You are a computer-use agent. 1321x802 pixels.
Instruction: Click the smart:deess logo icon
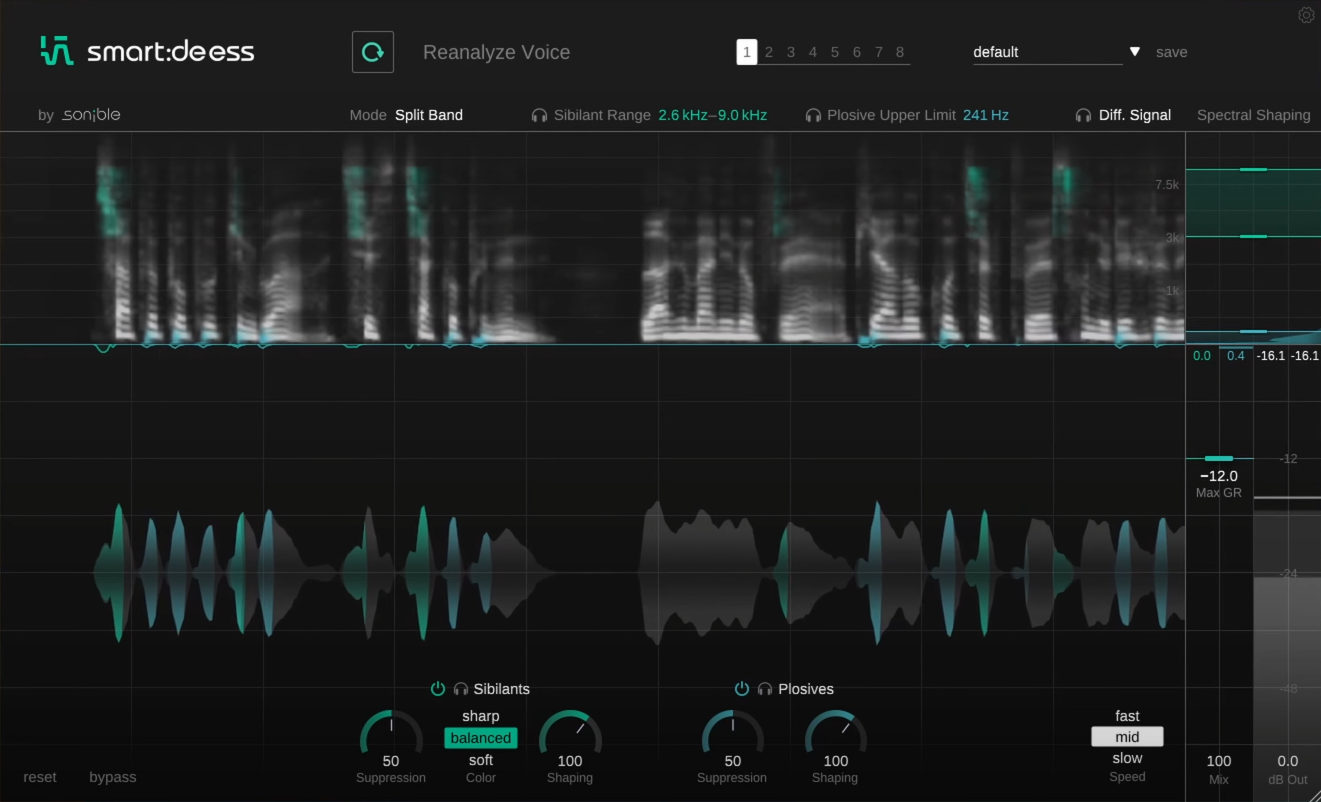point(57,51)
